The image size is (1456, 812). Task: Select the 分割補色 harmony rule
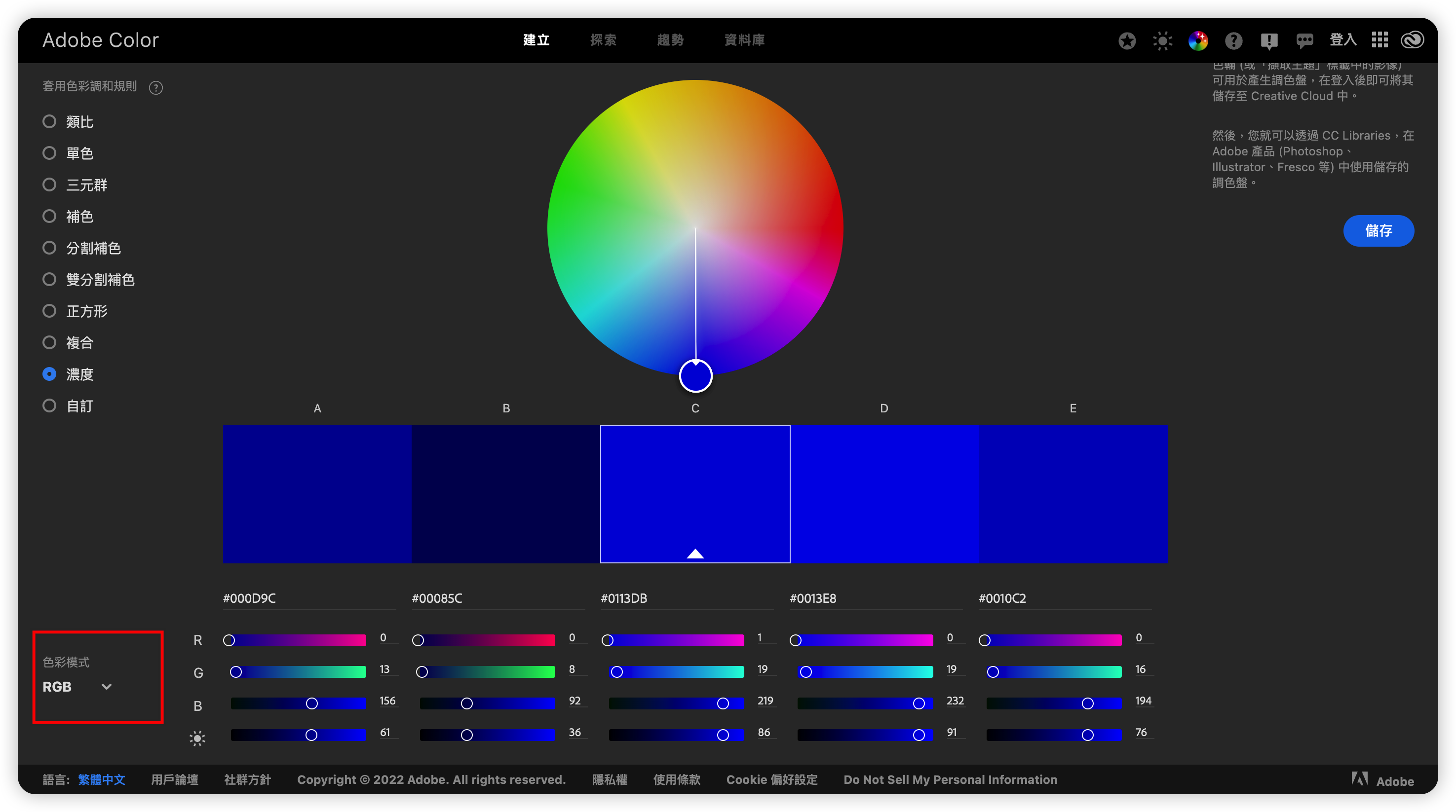click(81, 248)
